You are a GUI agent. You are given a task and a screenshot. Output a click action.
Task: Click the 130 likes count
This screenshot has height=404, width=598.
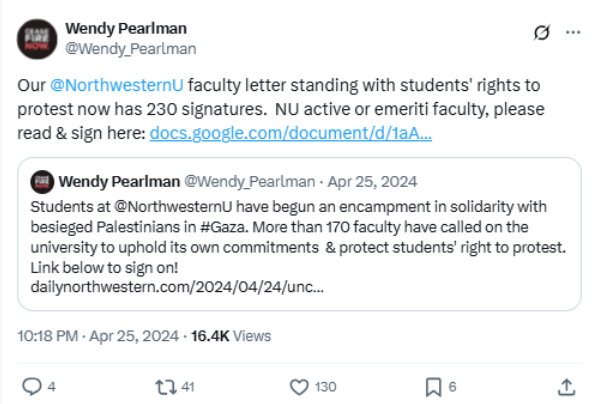325,387
